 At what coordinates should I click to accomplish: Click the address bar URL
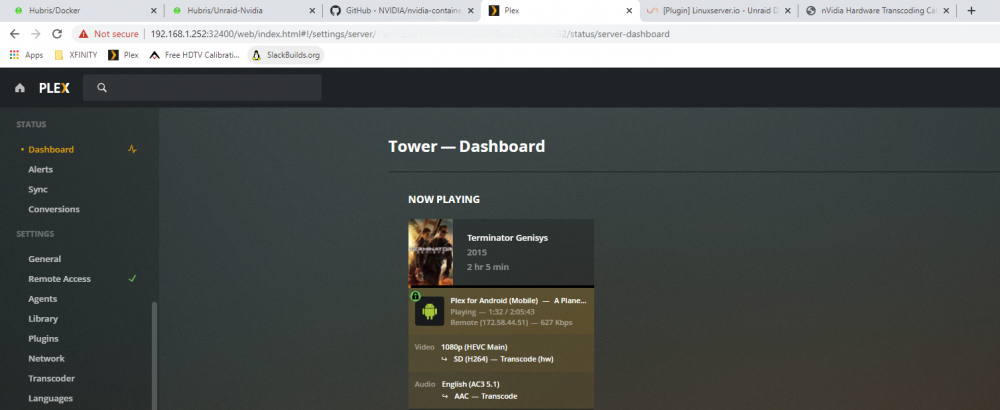[x=410, y=34]
